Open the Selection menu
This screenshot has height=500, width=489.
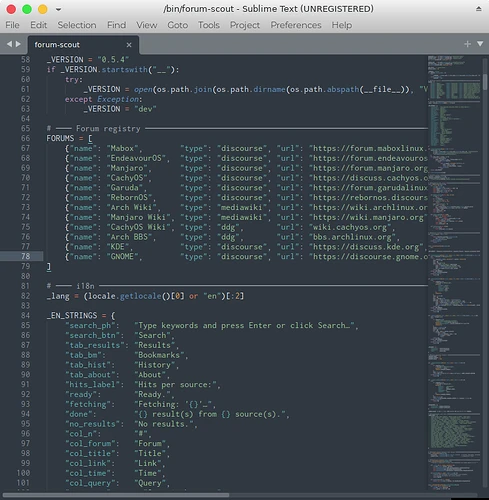(x=77, y=25)
